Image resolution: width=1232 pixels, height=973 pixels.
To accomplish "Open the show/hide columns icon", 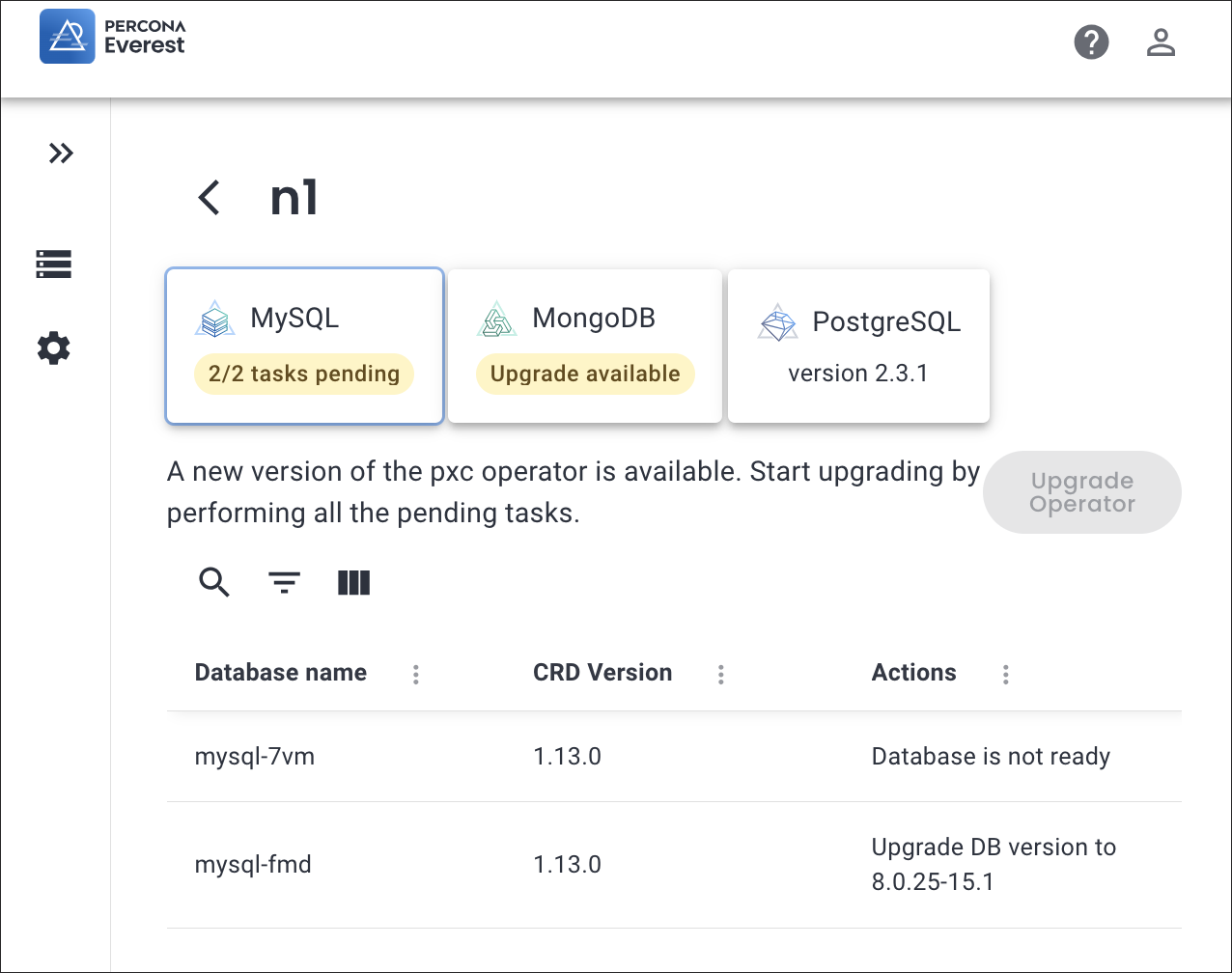I will pos(354,582).
